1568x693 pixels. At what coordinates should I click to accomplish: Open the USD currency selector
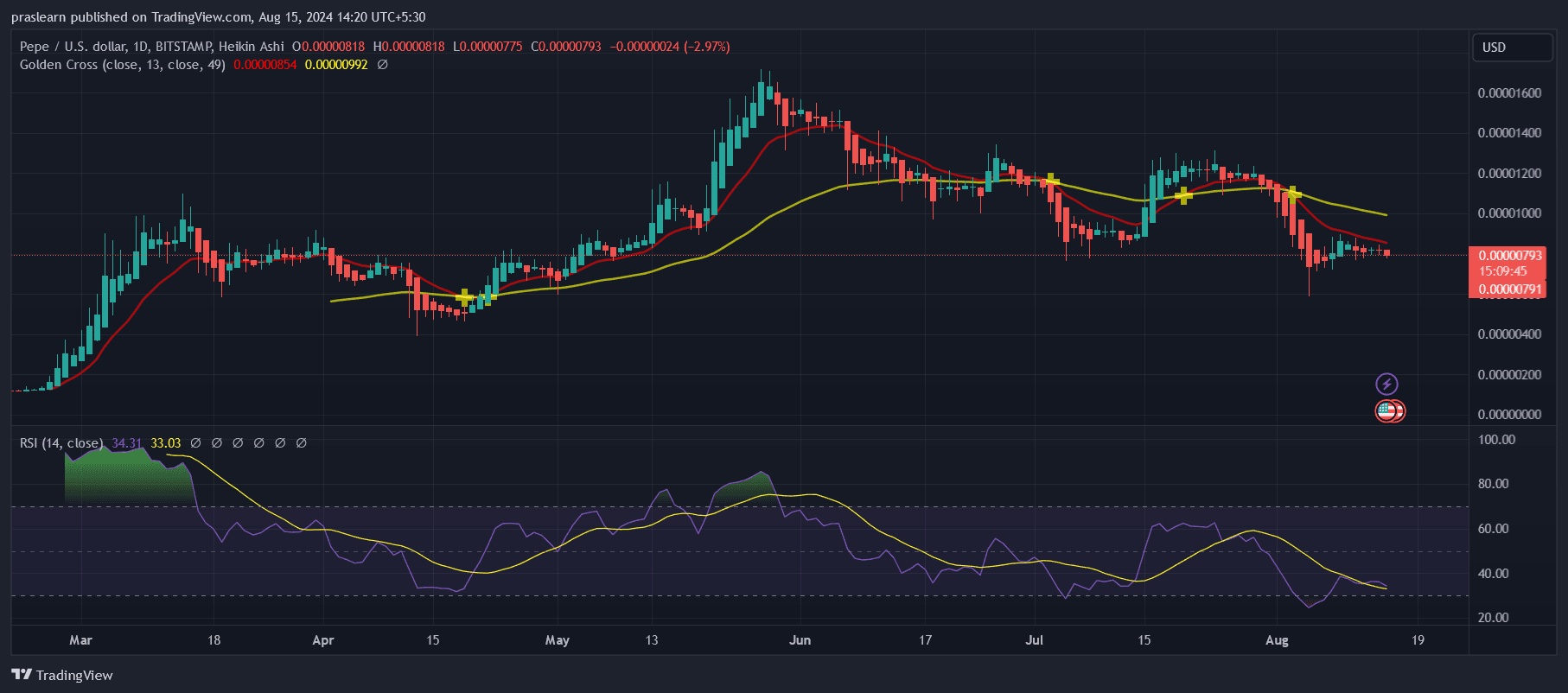[x=1512, y=48]
